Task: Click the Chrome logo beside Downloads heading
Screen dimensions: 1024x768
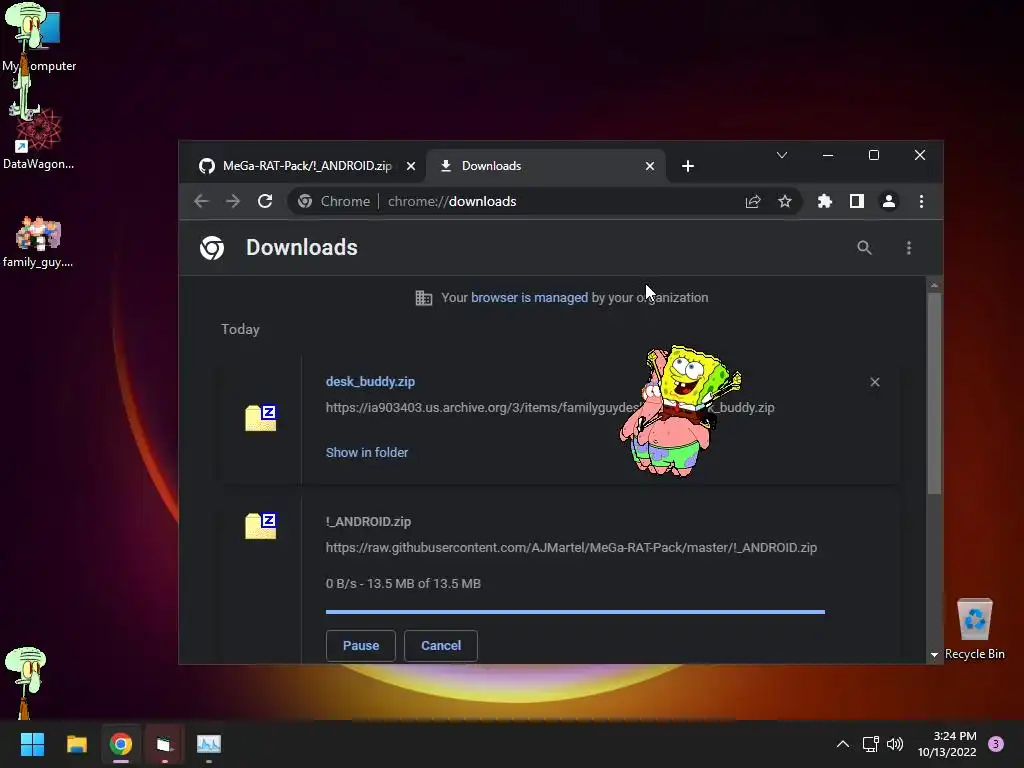Action: (x=212, y=248)
